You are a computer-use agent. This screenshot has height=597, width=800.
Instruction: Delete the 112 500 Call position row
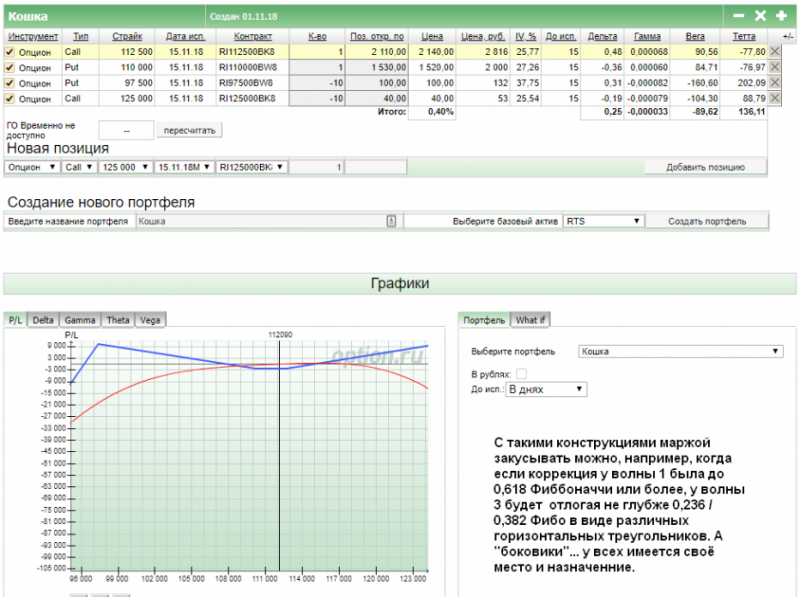pyautogui.click(x=775, y=51)
